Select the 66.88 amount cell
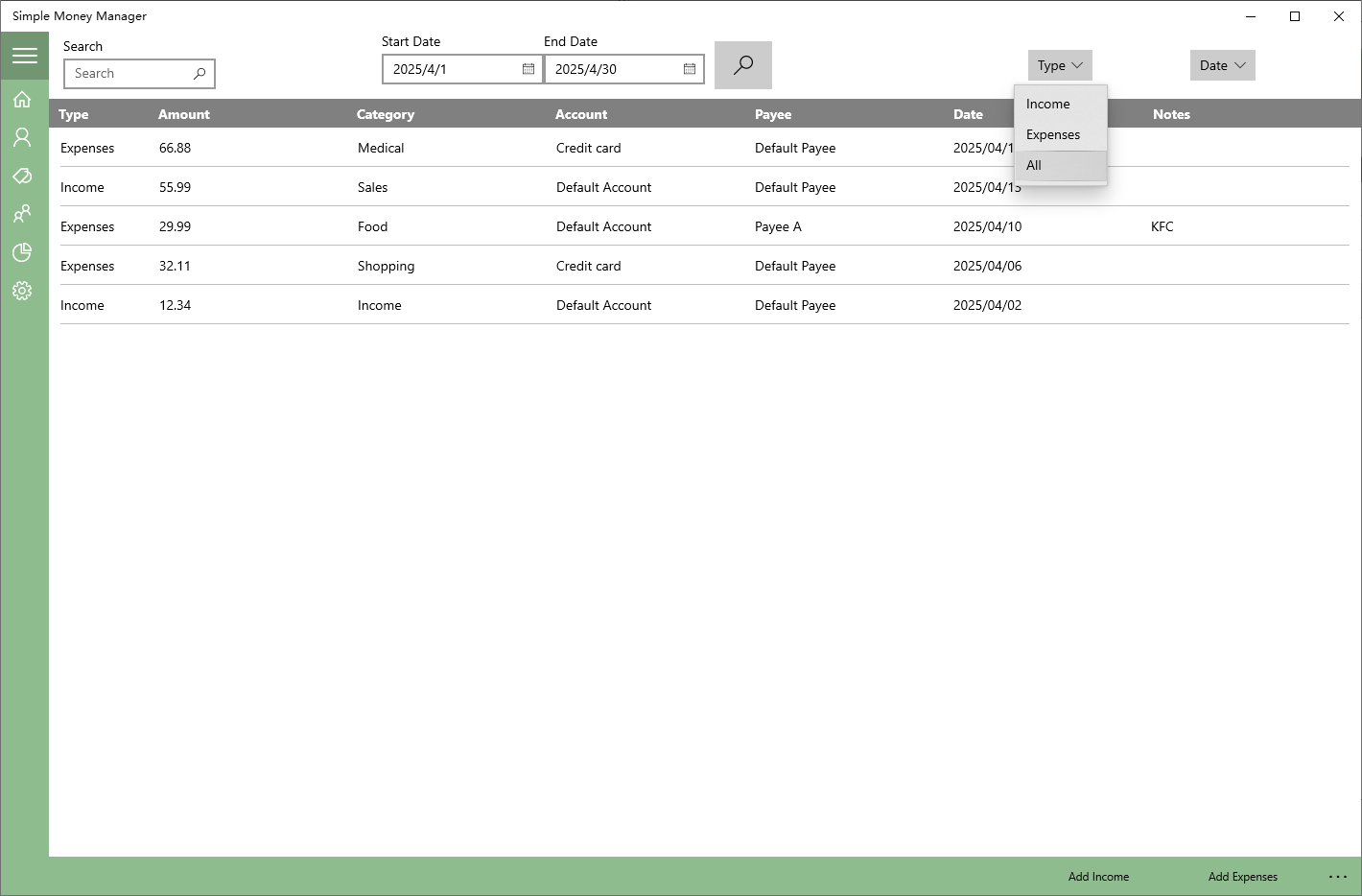This screenshot has height=896, width=1362. tap(176, 148)
